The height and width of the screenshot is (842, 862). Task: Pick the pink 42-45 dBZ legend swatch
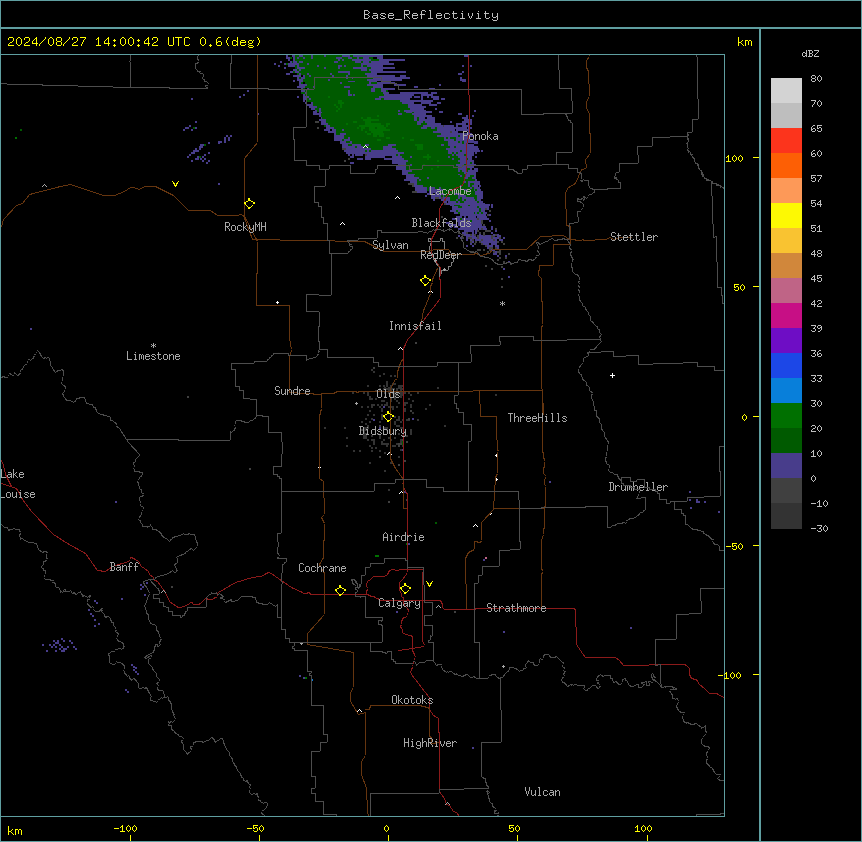point(786,291)
